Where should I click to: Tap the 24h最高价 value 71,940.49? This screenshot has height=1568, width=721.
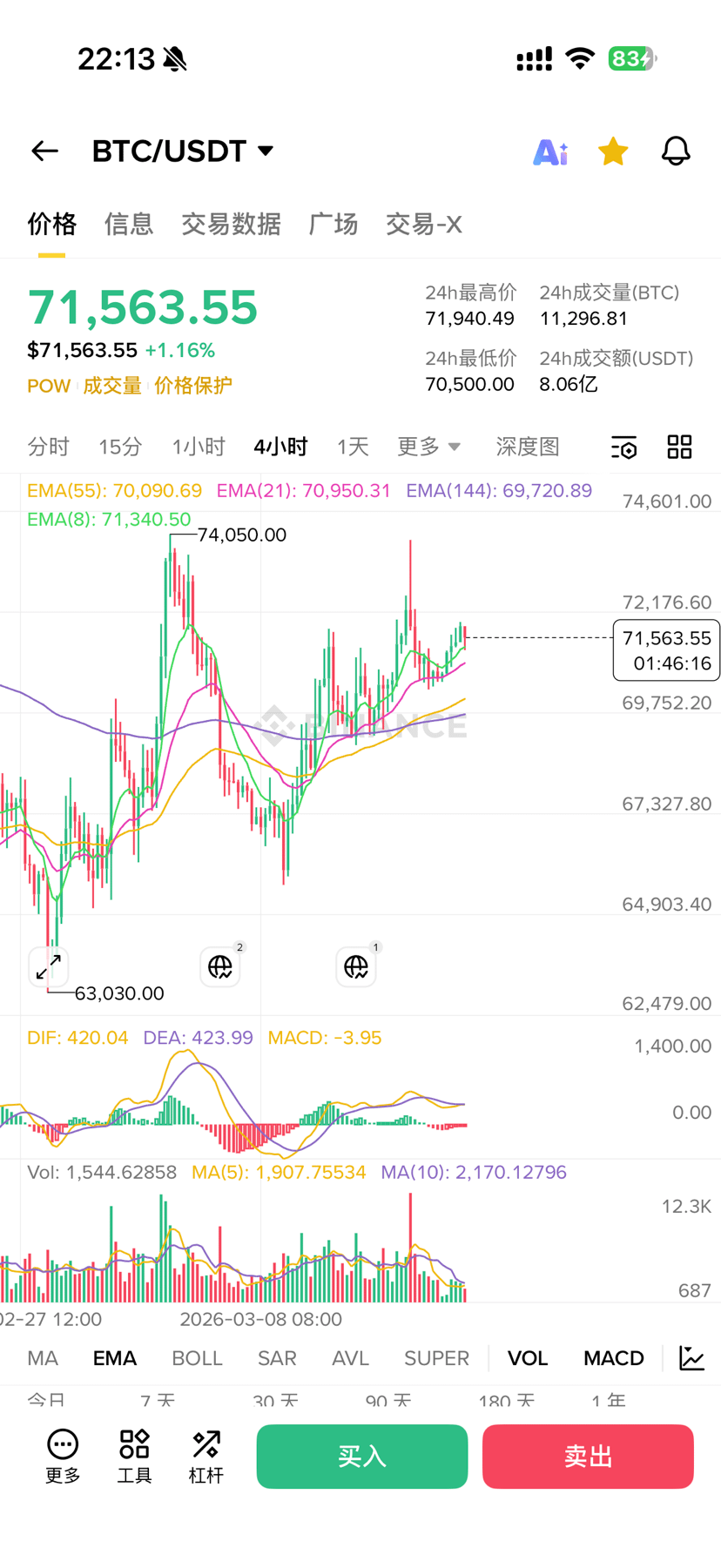click(469, 319)
